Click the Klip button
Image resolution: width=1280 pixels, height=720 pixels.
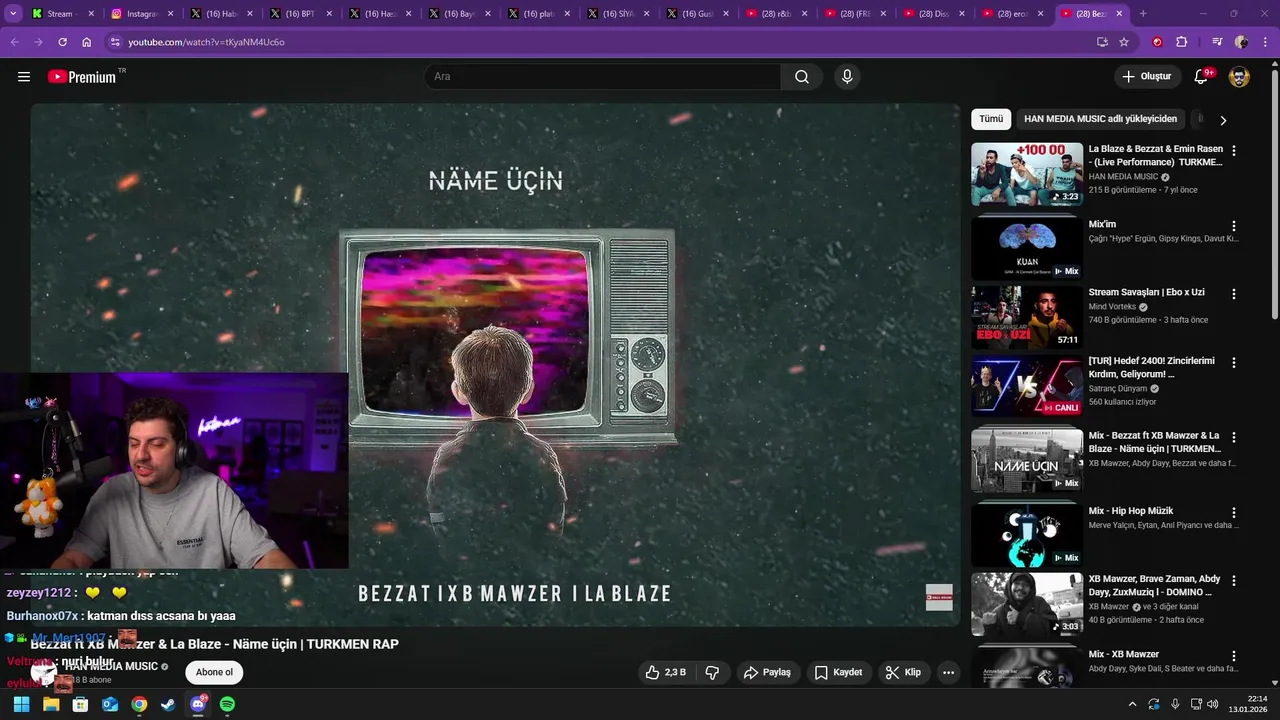pyautogui.click(x=903, y=673)
